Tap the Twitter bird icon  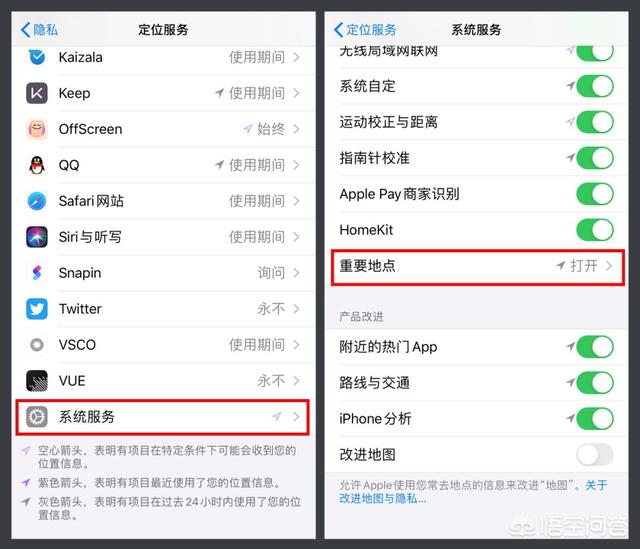pyautogui.click(x=37, y=309)
